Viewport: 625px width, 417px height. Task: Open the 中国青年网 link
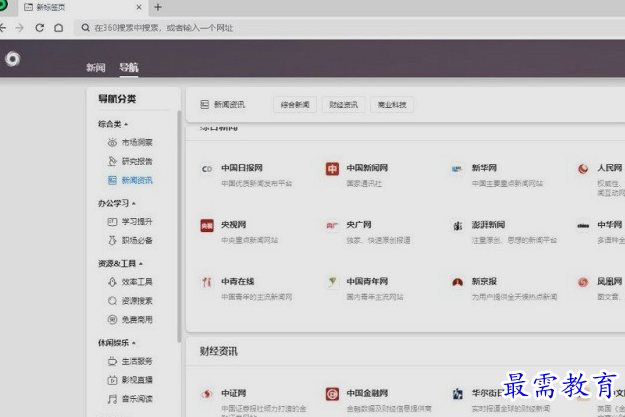[x=367, y=281]
